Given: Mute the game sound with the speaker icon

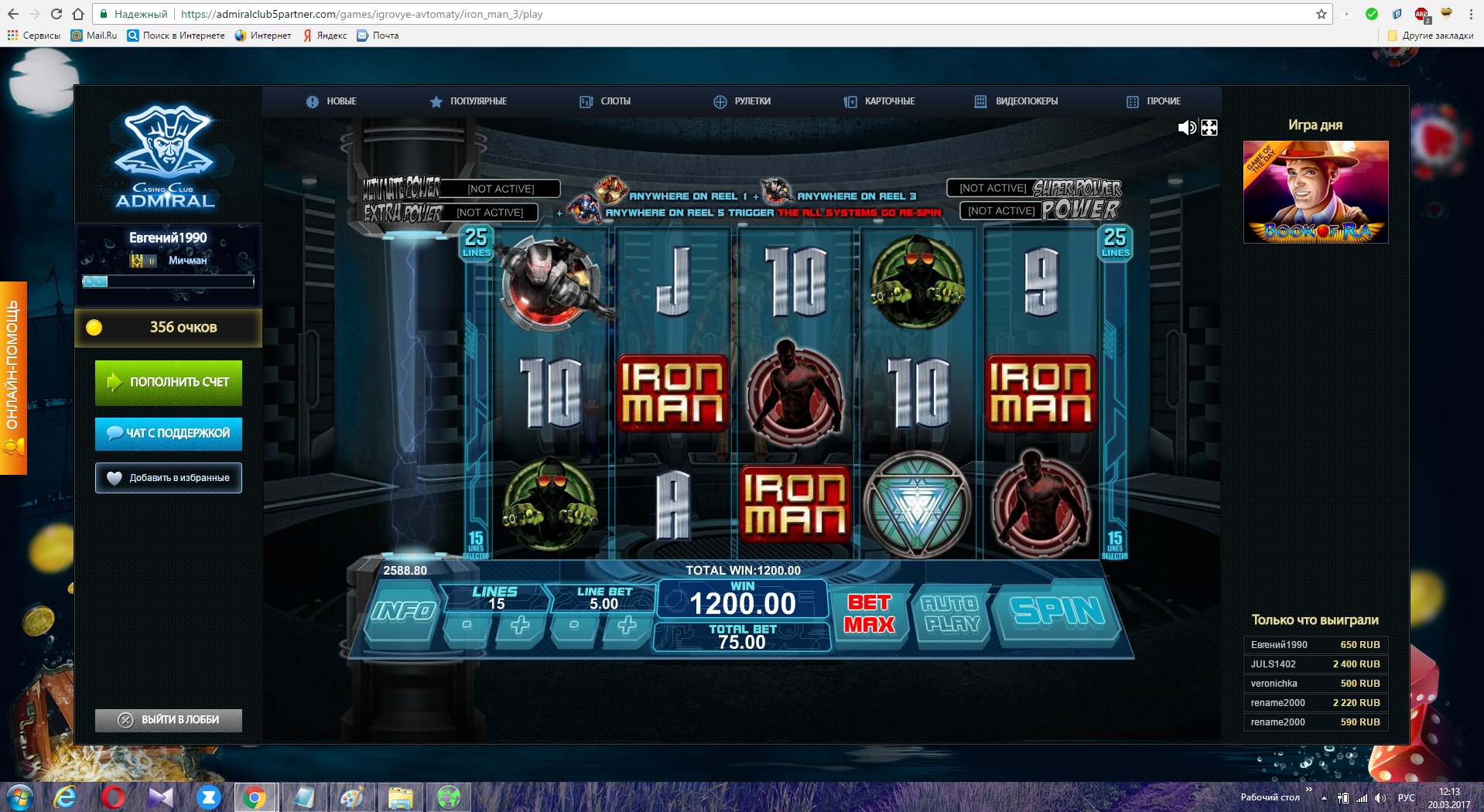Looking at the screenshot, I should pyautogui.click(x=1186, y=128).
